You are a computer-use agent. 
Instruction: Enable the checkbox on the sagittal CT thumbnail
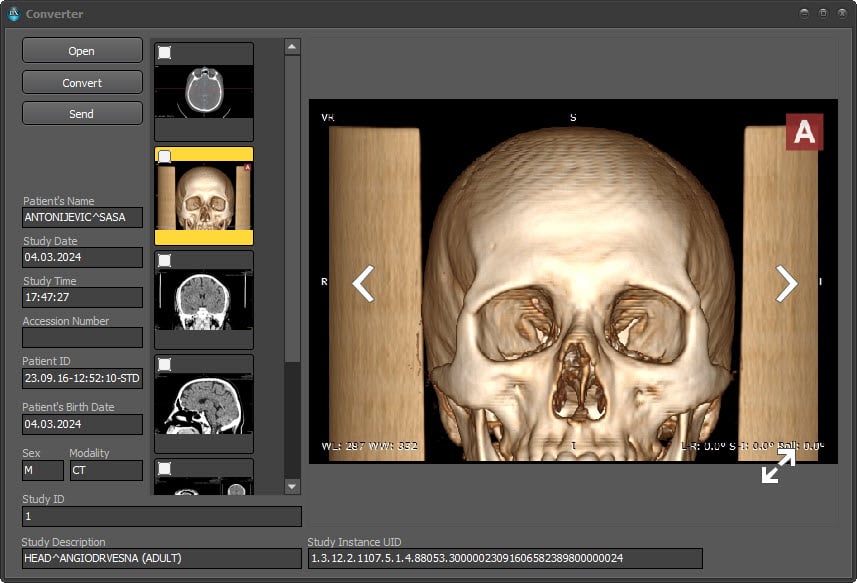click(165, 365)
